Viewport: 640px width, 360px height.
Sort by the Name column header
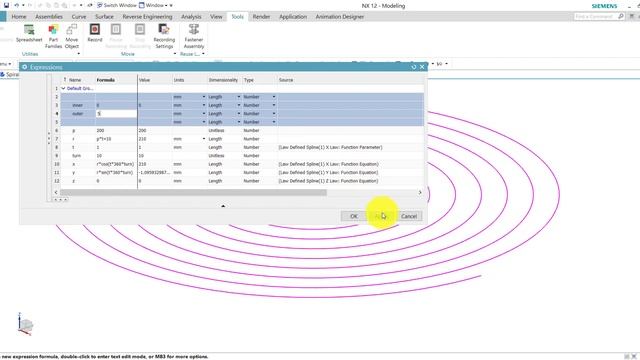[x=75, y=80]
